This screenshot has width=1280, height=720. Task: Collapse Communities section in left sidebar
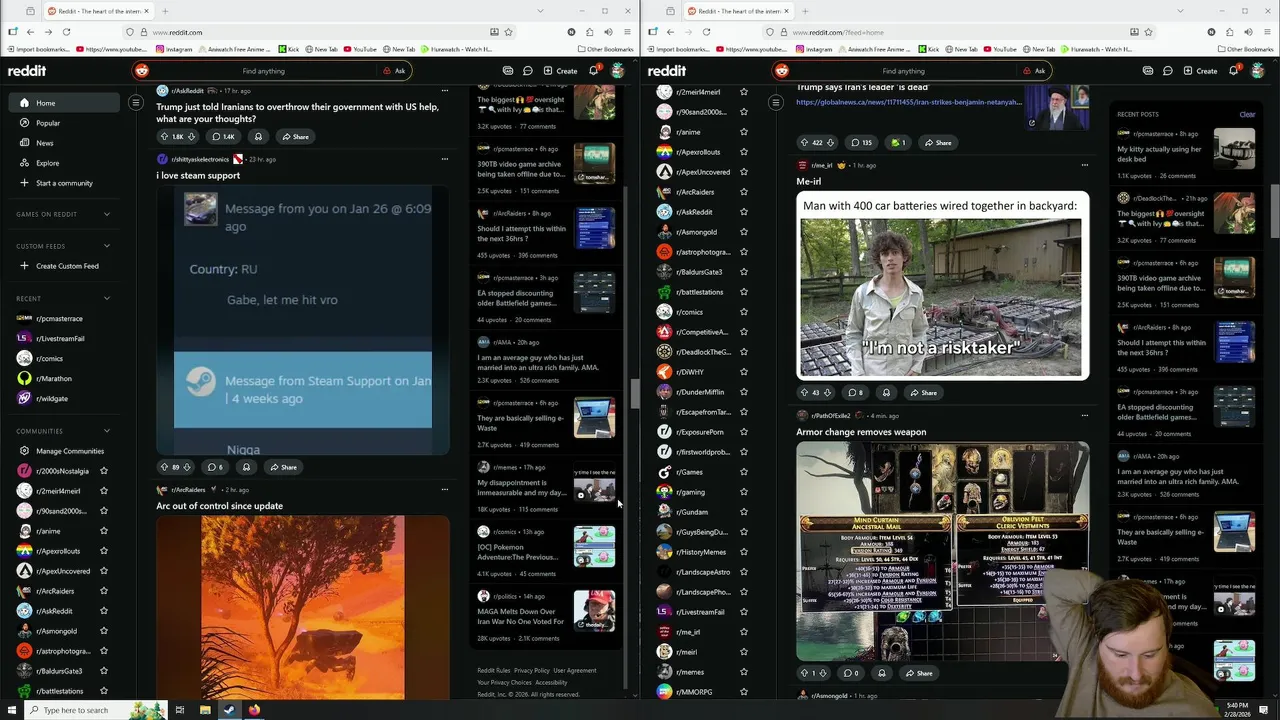point(107,431)
